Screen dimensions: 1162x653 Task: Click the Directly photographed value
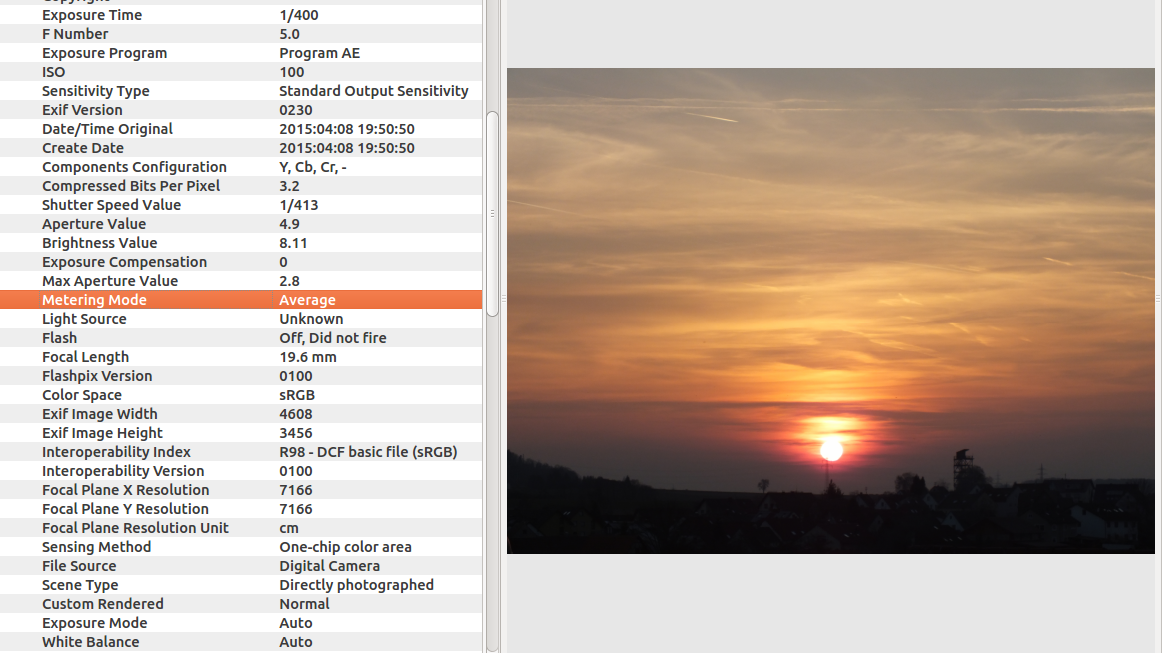click(356, 585)
